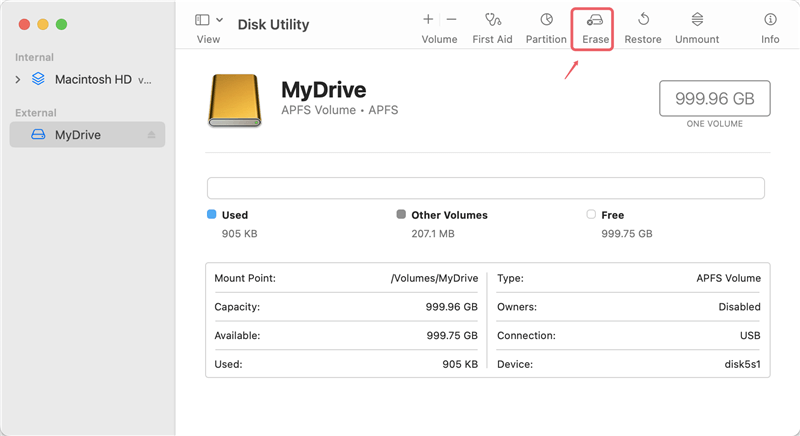Click the MyDrive title heading
The width and height of the screenshot is (800, 436).
(323, 90)
